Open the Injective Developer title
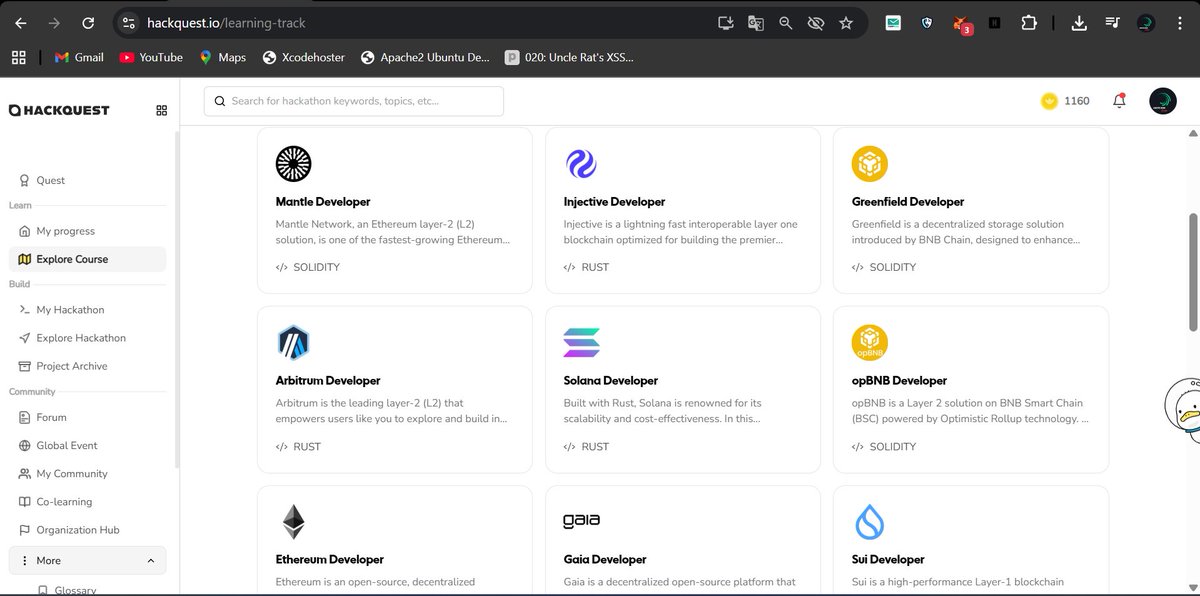Screen dimensions: 1200x596 [x=614, y=202]
